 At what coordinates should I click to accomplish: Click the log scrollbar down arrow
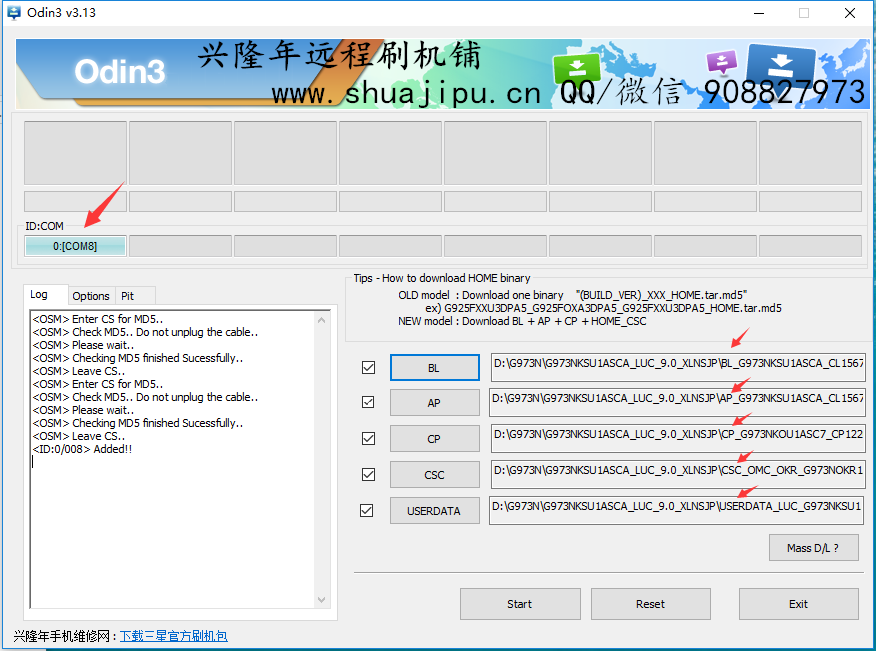pos(321,600)
